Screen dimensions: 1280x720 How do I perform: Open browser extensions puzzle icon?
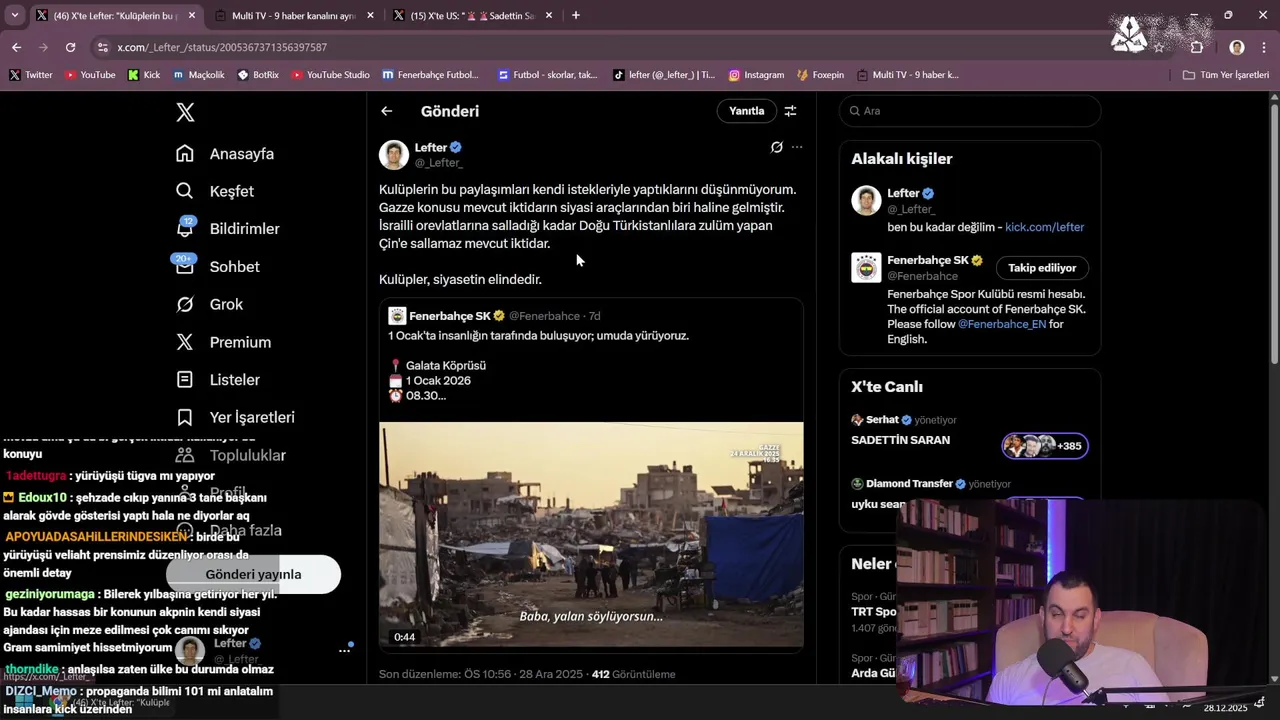pyautogui.click(x=1197, y=47)
